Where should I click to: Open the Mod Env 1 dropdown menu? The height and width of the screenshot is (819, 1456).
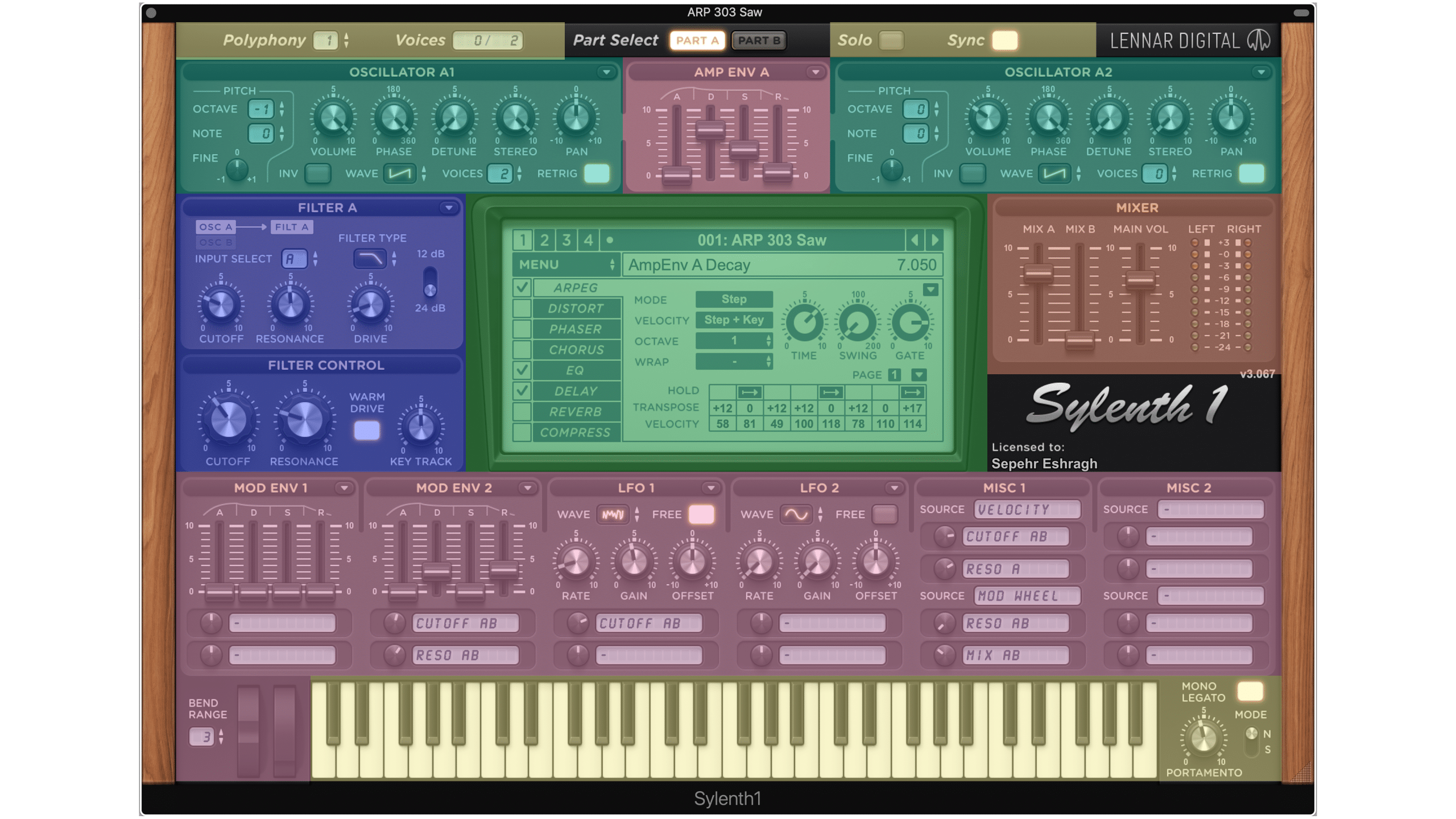click(344, 489)
